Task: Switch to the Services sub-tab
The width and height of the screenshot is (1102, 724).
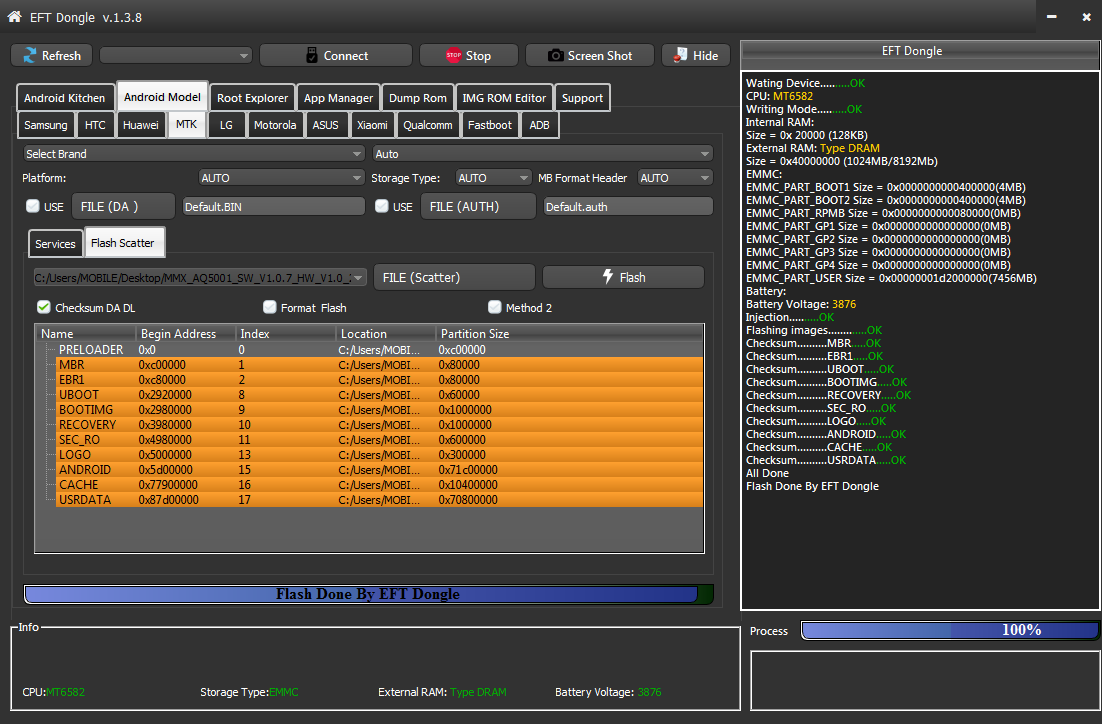Action: [x=55, y=243]
